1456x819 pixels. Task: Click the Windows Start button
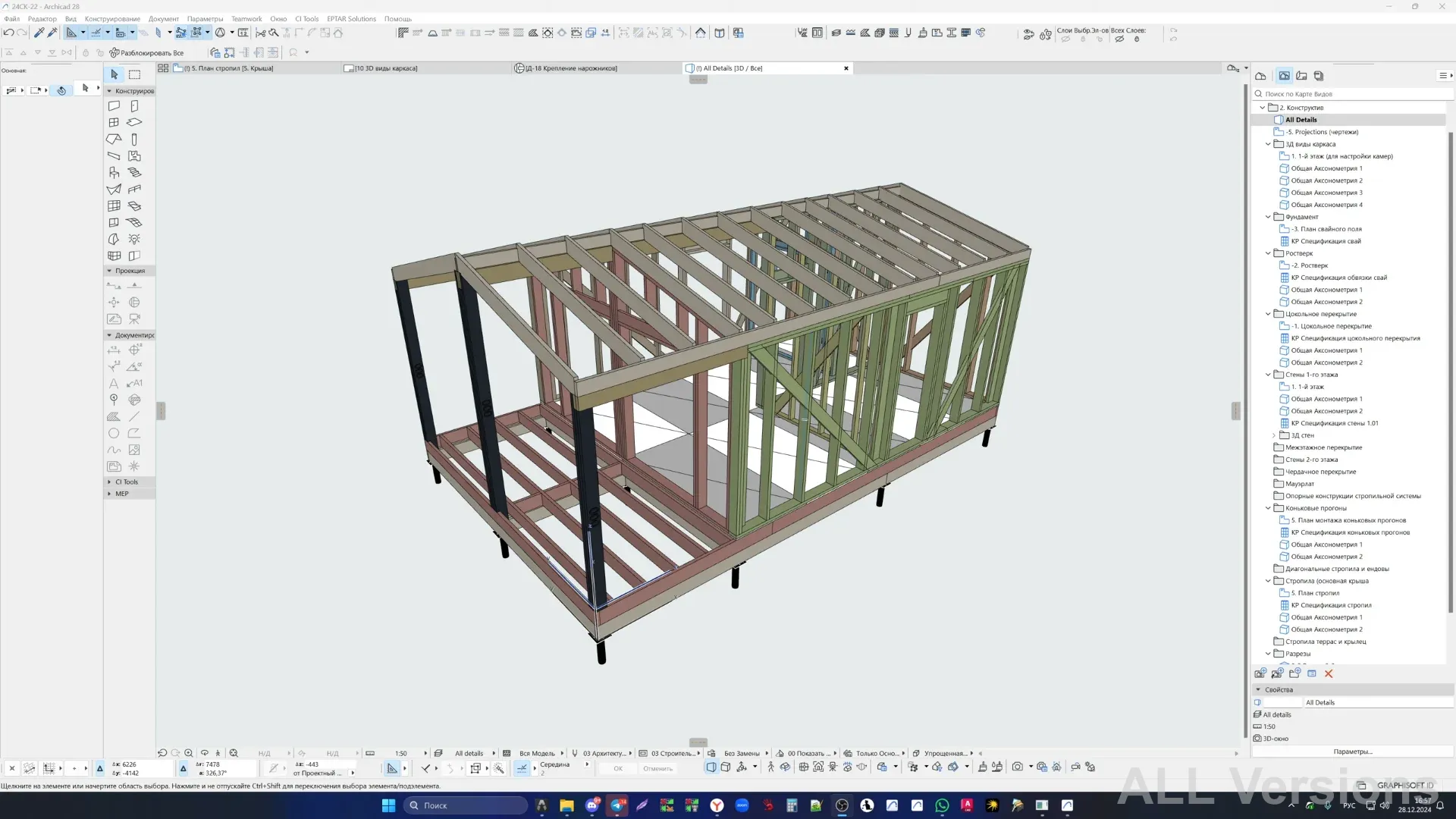pyautogui.click(x=388, y=805)
